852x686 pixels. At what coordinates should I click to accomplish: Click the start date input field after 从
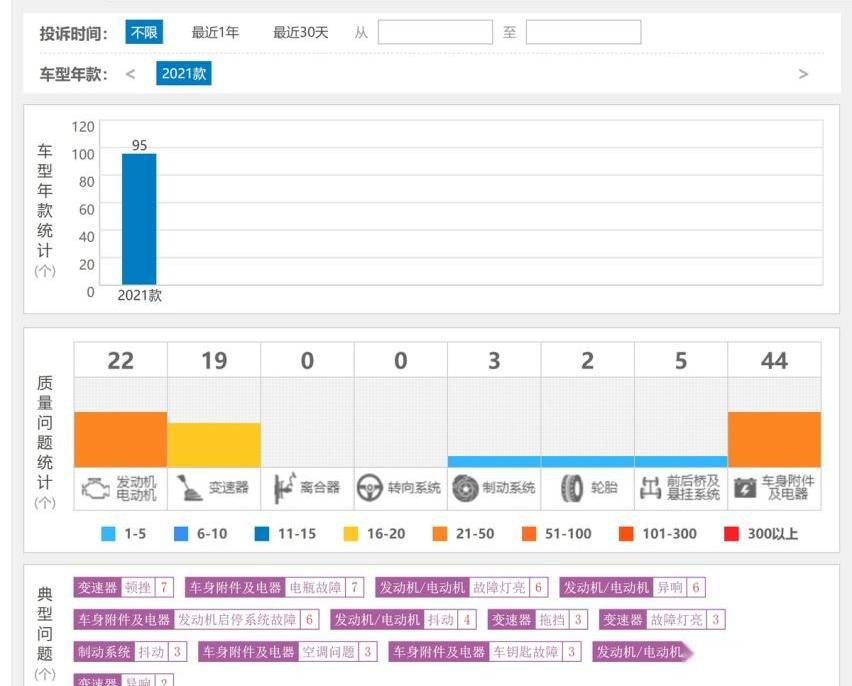[435, 32]
